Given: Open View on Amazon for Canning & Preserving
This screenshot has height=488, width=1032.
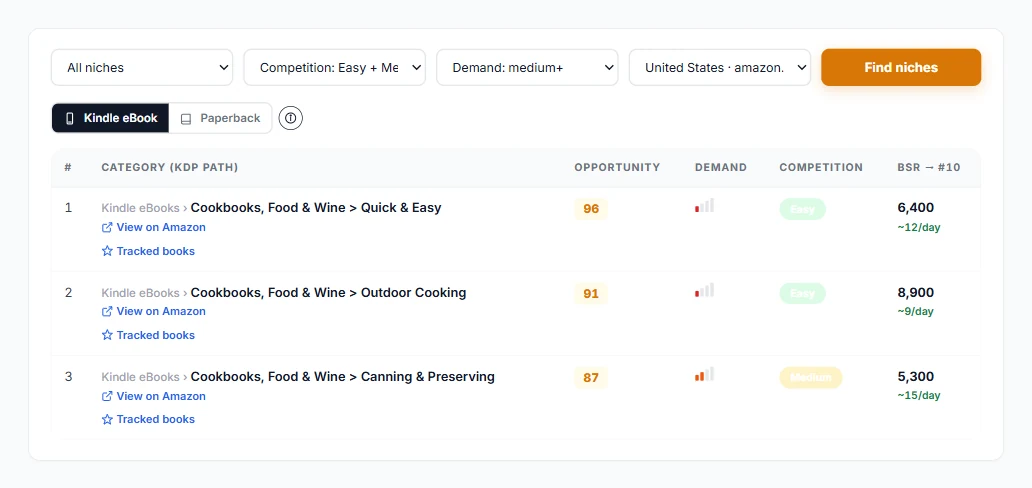Looking at the screenshot, I should [x=153, y=396].
